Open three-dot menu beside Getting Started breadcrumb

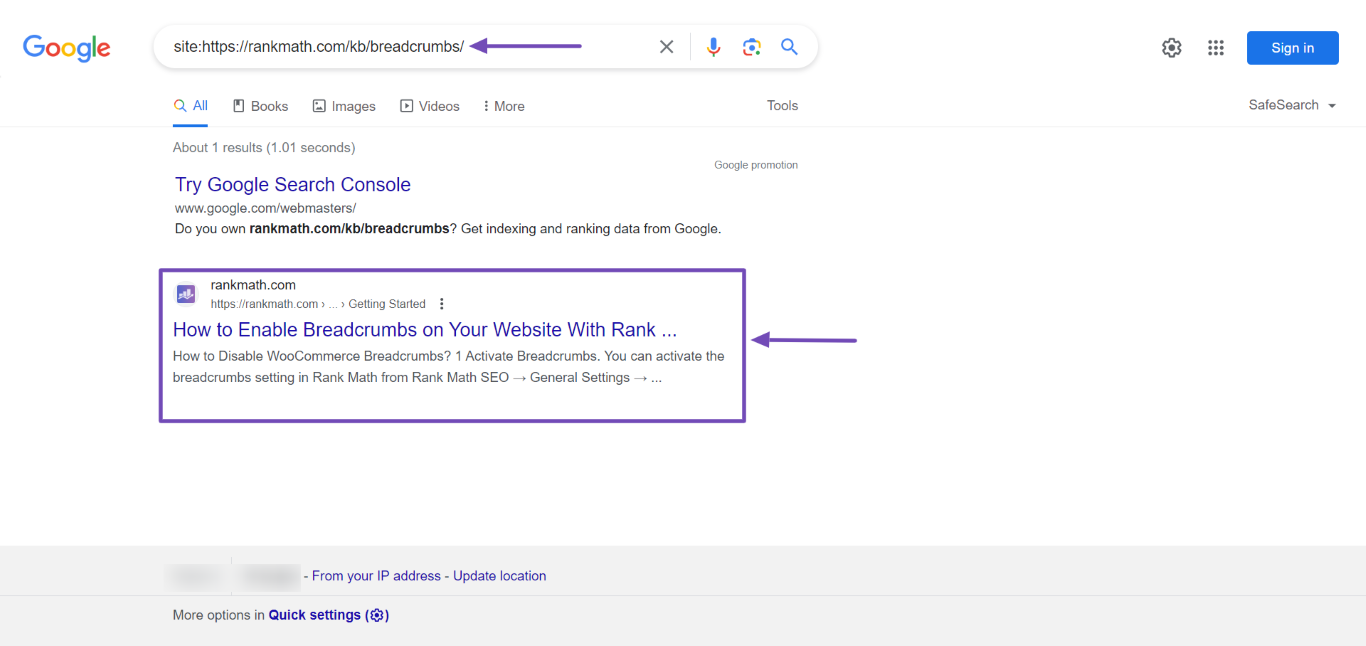(x=442, y=304)
